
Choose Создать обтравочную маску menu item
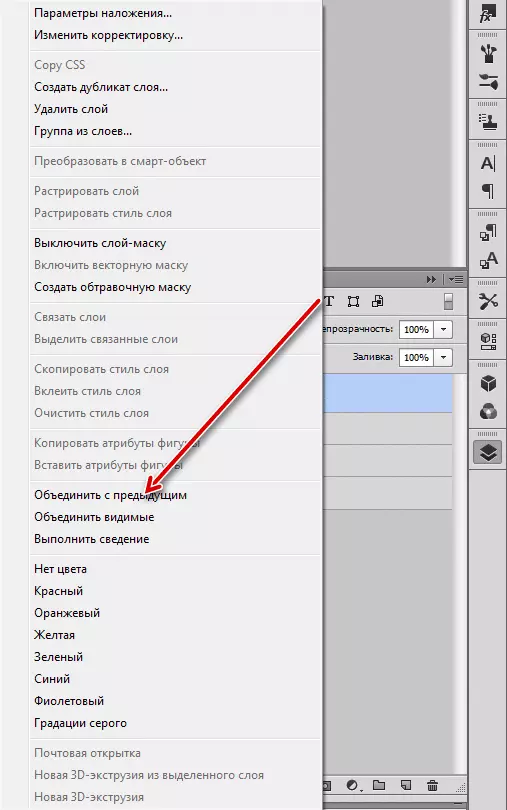point(113,287)
